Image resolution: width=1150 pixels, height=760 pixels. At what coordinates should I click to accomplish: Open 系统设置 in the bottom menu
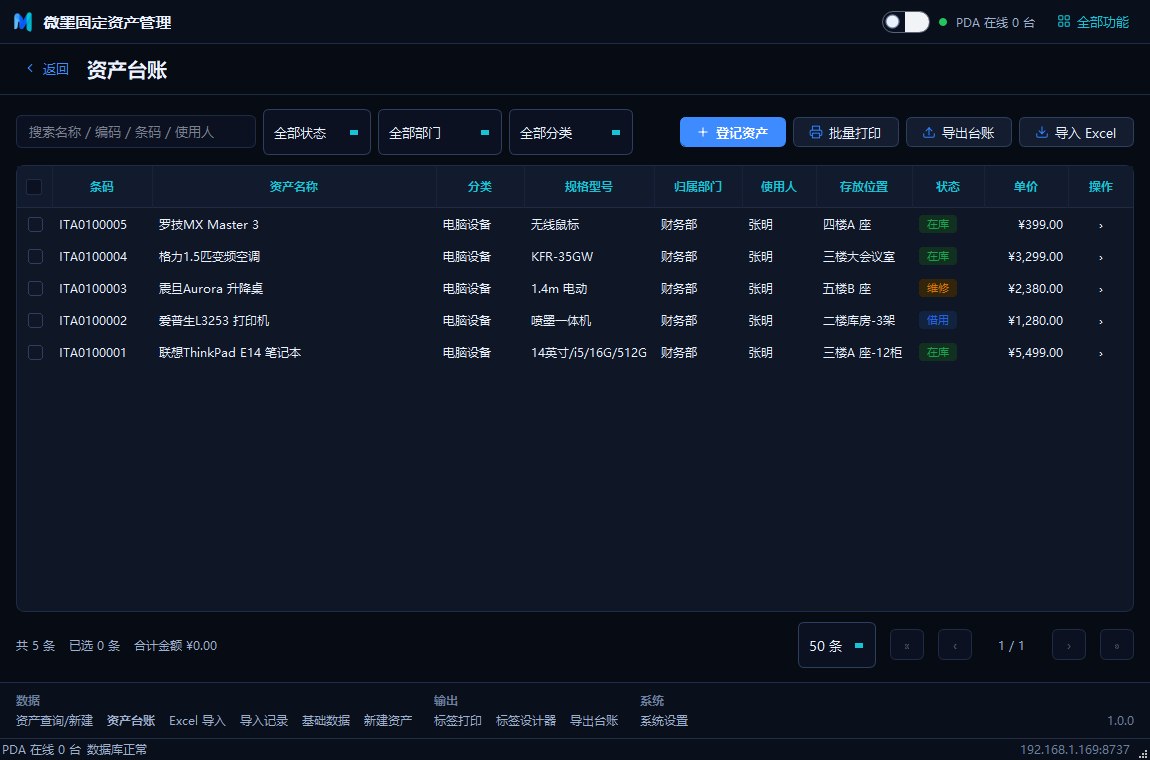click(x=664, y=720)
